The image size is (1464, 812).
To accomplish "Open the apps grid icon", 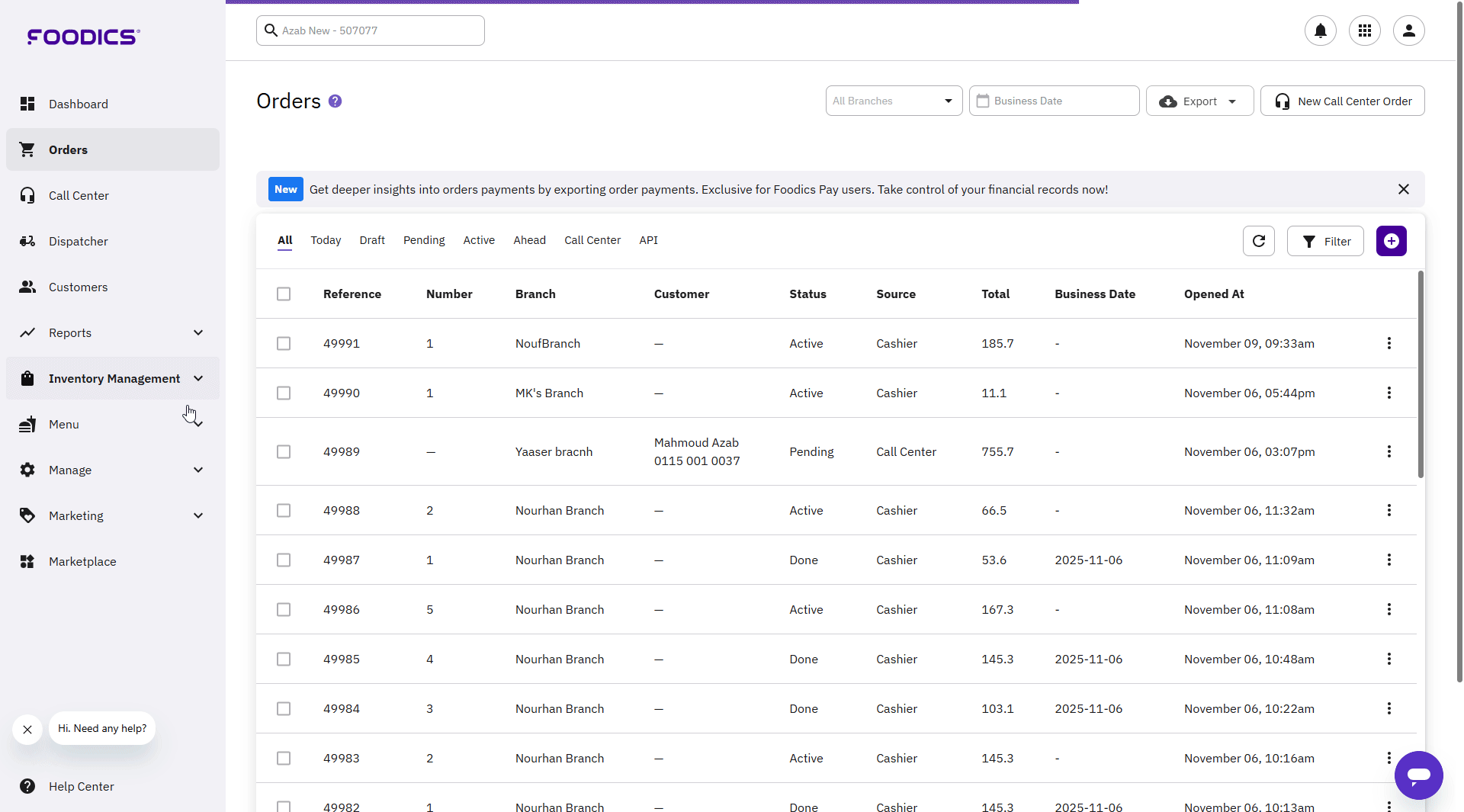I will point(1364,30).
